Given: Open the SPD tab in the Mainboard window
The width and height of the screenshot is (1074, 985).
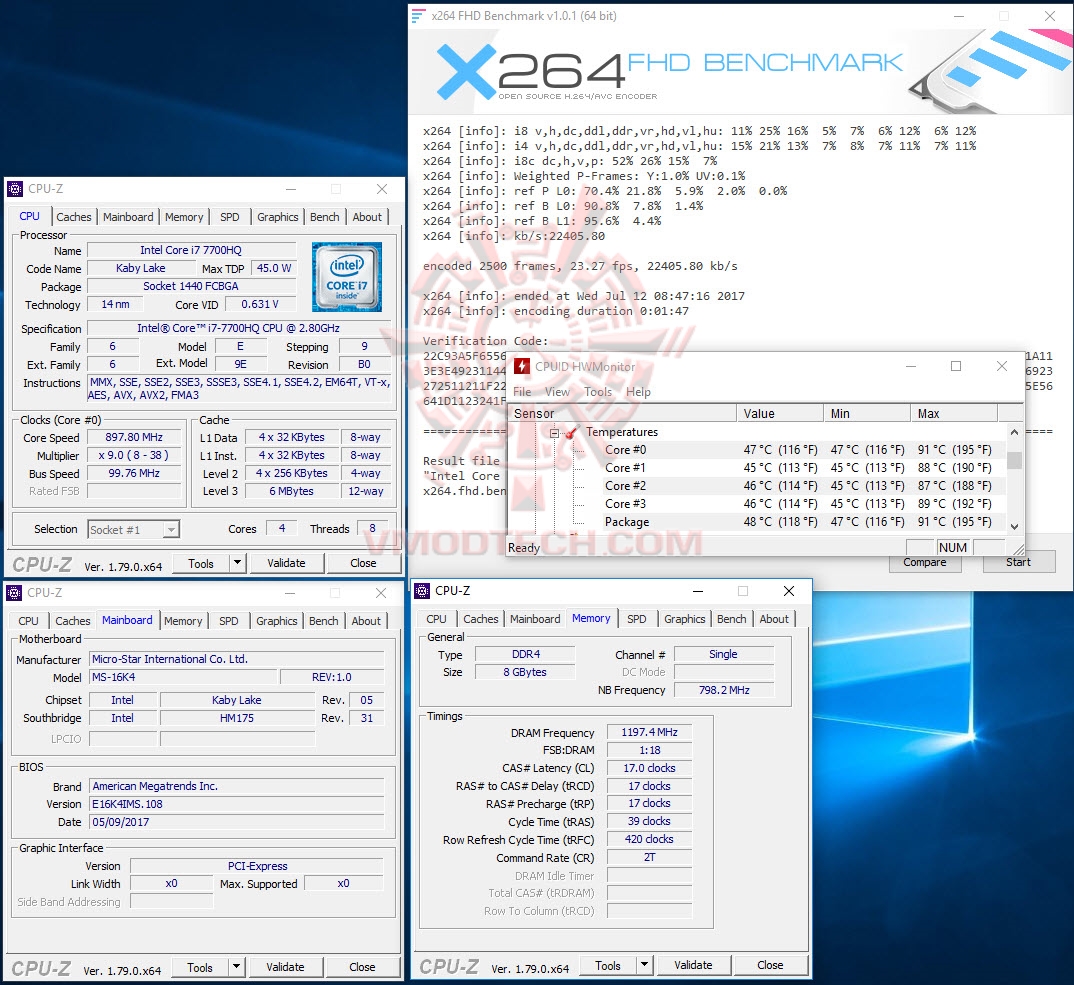Looking at the screenshot, I should pos(229,621).
